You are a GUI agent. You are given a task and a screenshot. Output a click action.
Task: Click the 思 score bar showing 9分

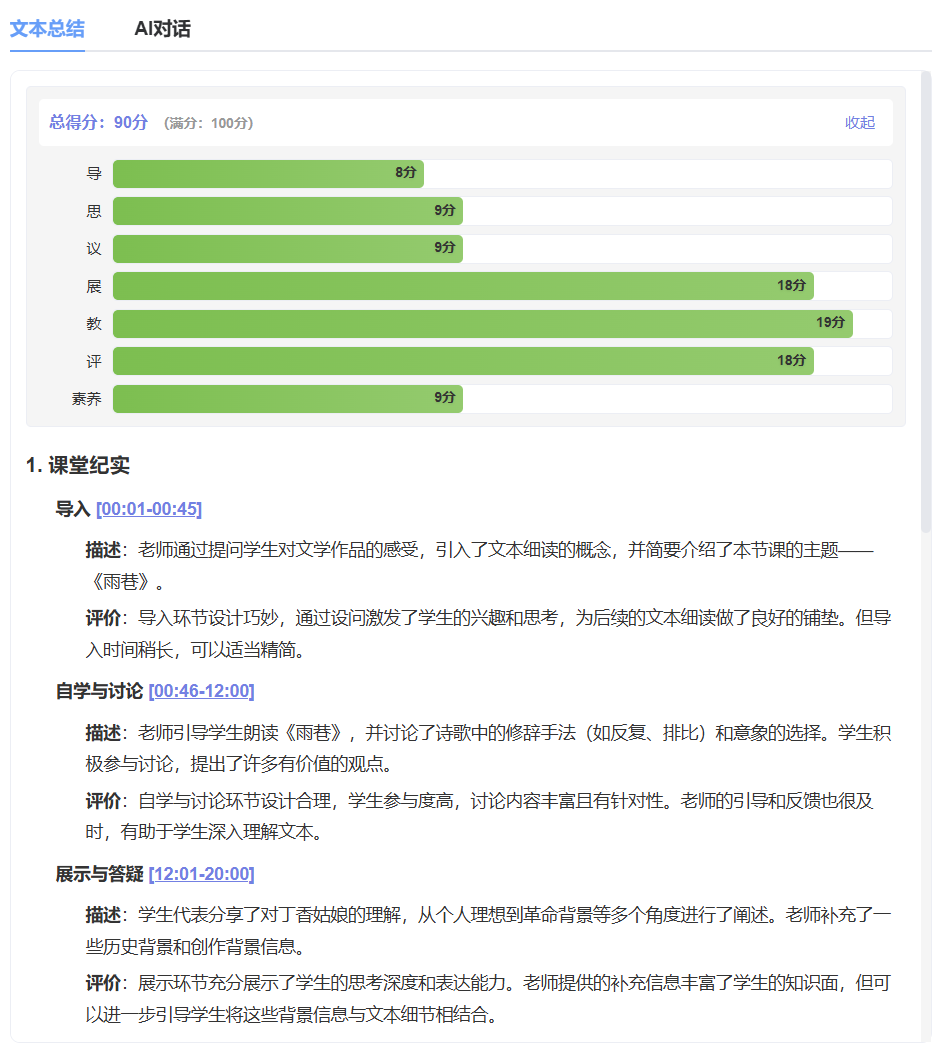[x=287, y=211]
